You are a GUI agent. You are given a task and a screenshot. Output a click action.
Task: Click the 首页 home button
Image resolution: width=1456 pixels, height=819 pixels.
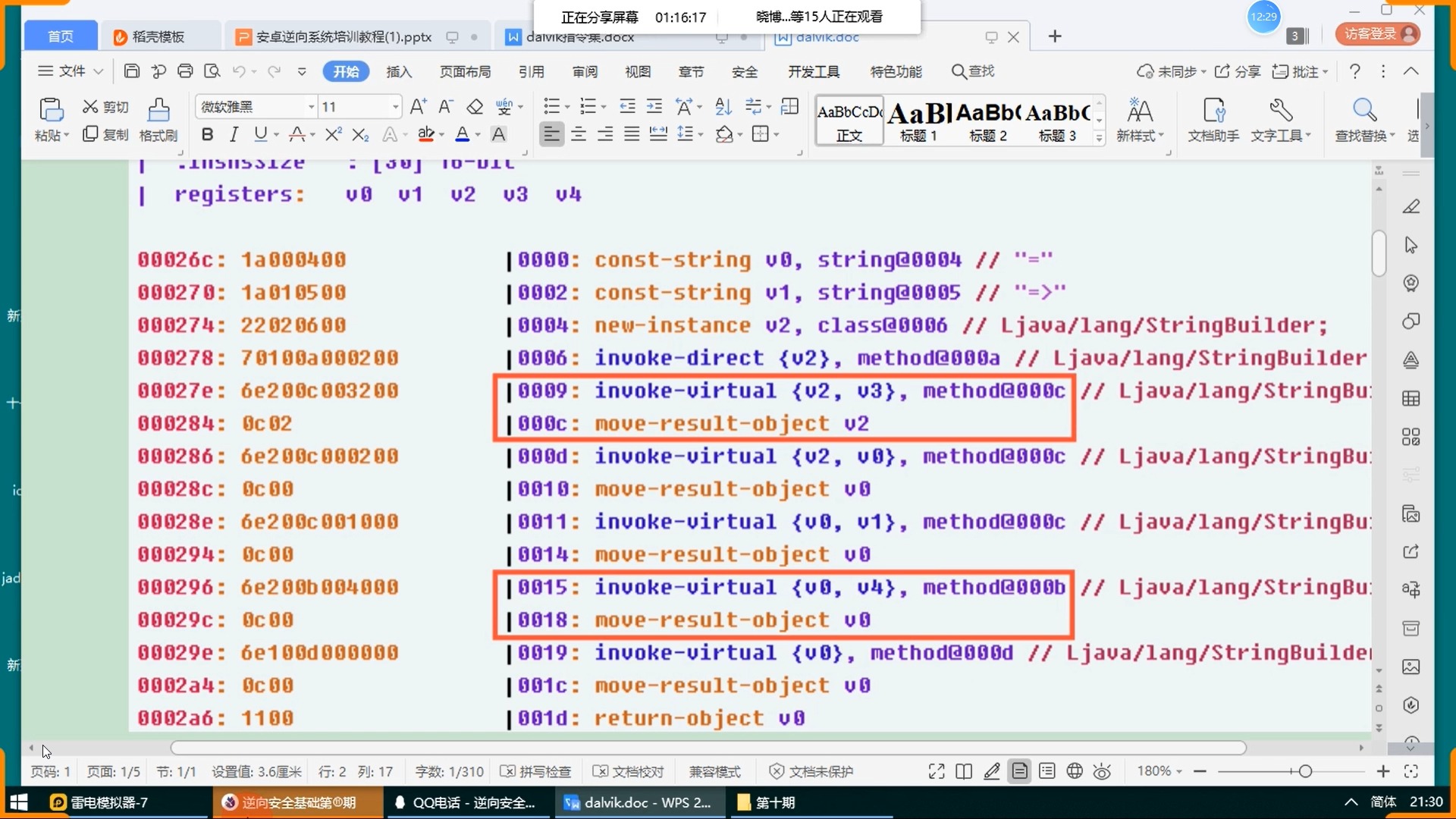(61, 36)
